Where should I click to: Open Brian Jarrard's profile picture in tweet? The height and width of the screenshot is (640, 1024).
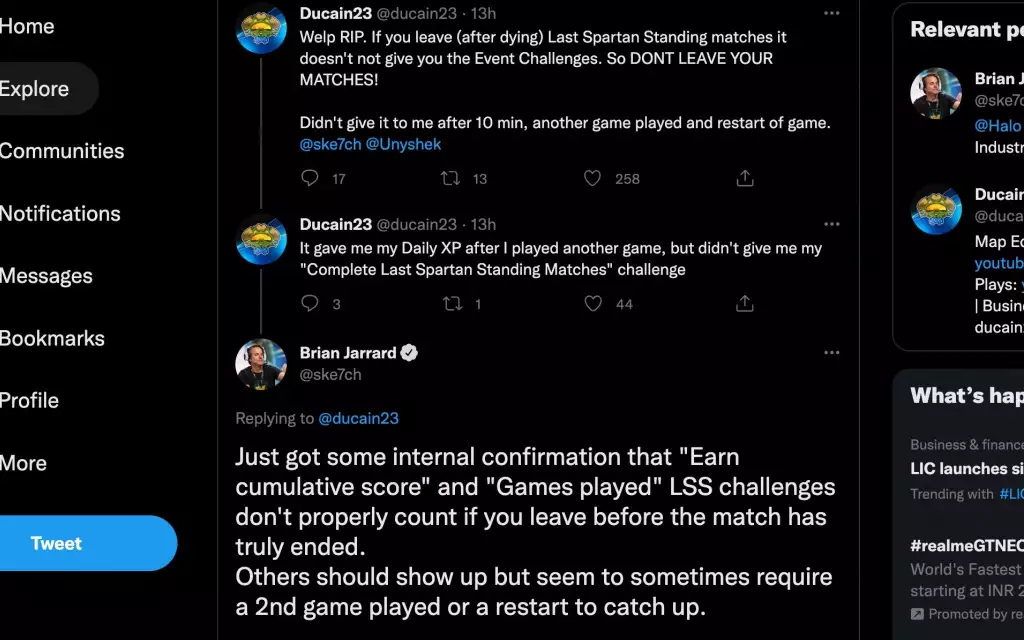(x=261, y=364)
